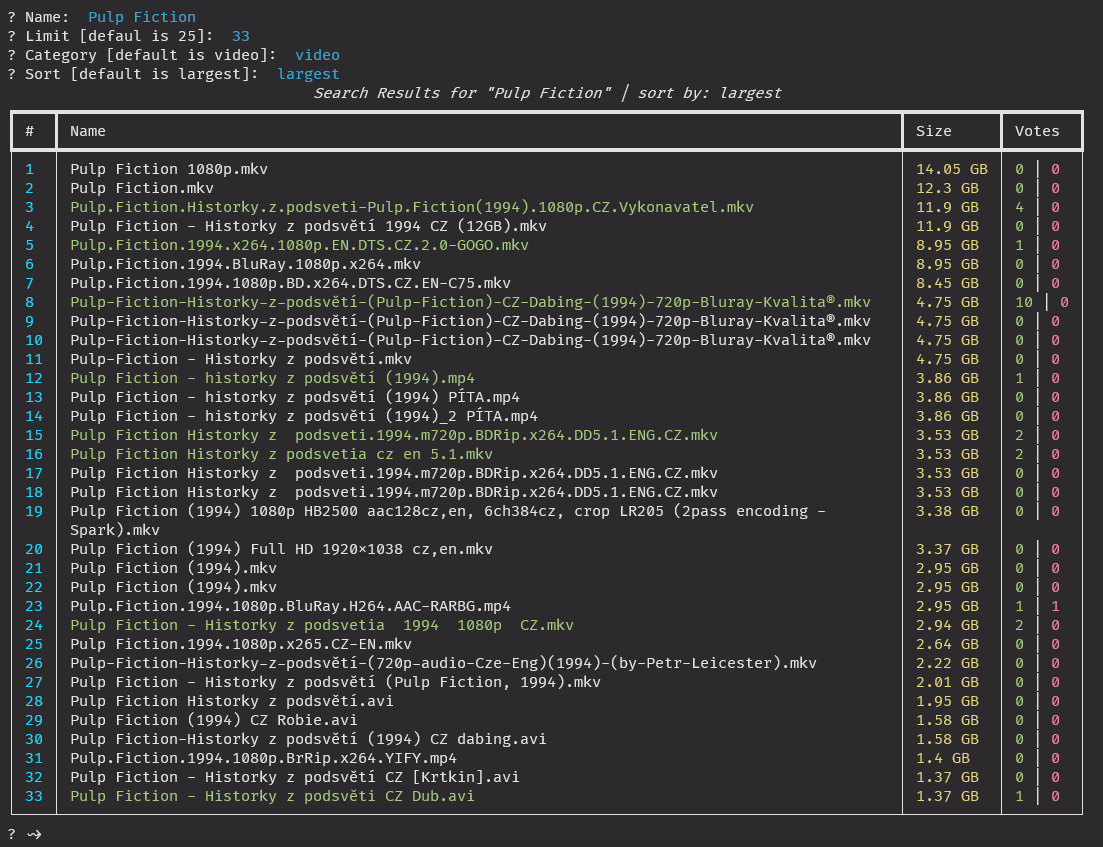
Task: Click the 10 upvotes count in row 8
Action: [x=1024, y=302]
